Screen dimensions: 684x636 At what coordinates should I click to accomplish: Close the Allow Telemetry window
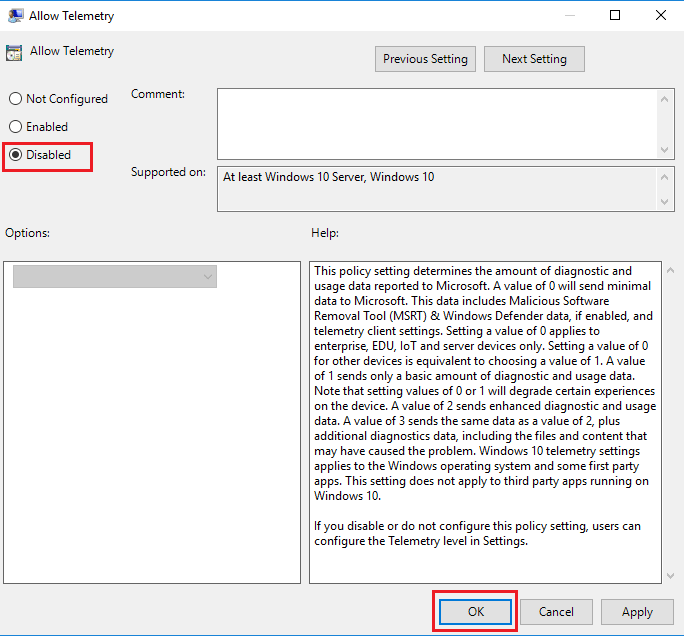661,15
